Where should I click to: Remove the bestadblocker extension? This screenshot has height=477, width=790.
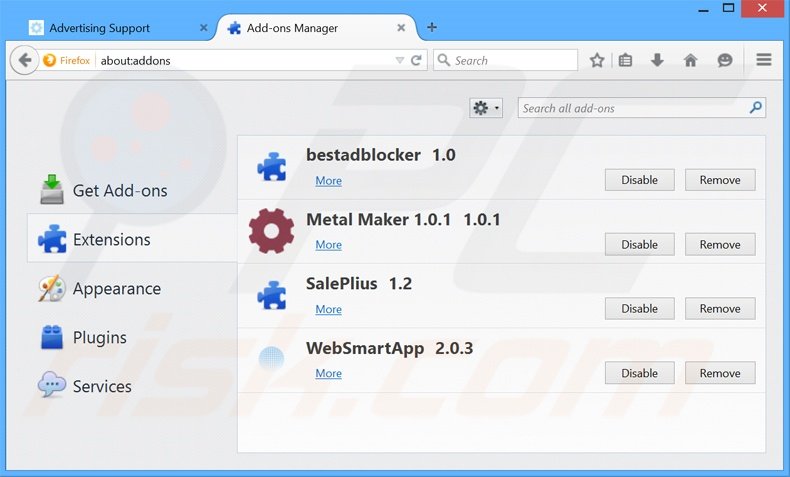720,180
